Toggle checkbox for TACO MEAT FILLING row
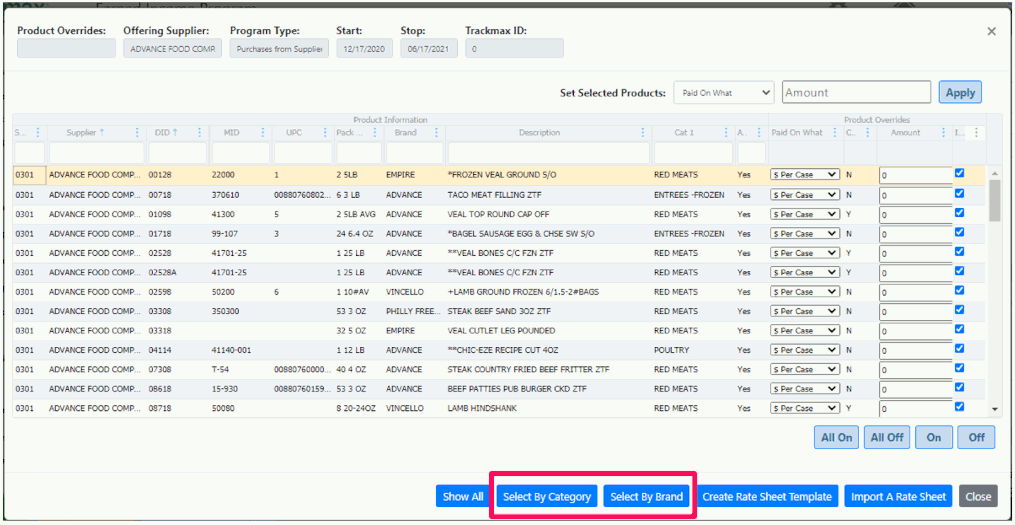 coord(959,193)
